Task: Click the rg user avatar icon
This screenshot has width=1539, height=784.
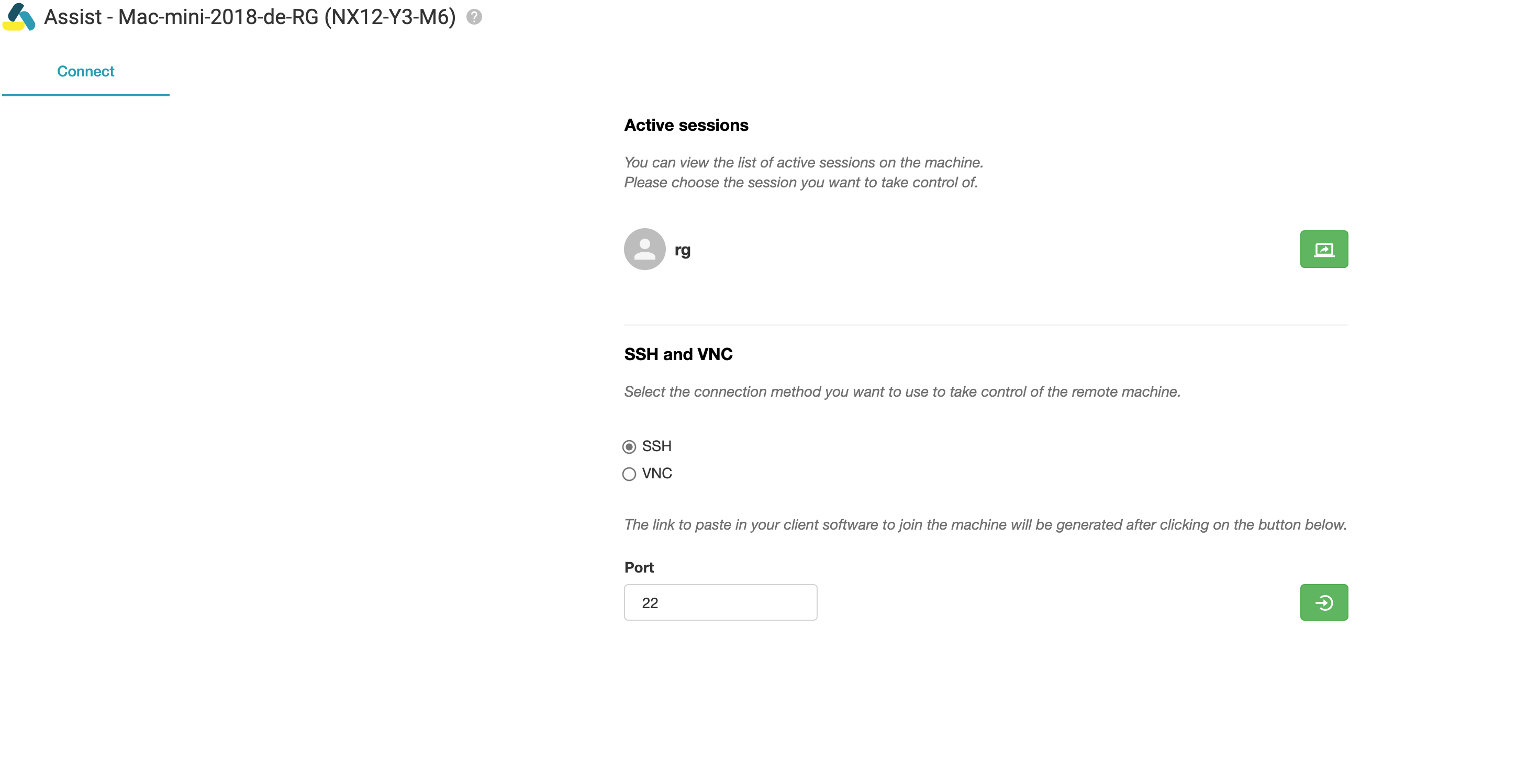Action: coord(644,249)
